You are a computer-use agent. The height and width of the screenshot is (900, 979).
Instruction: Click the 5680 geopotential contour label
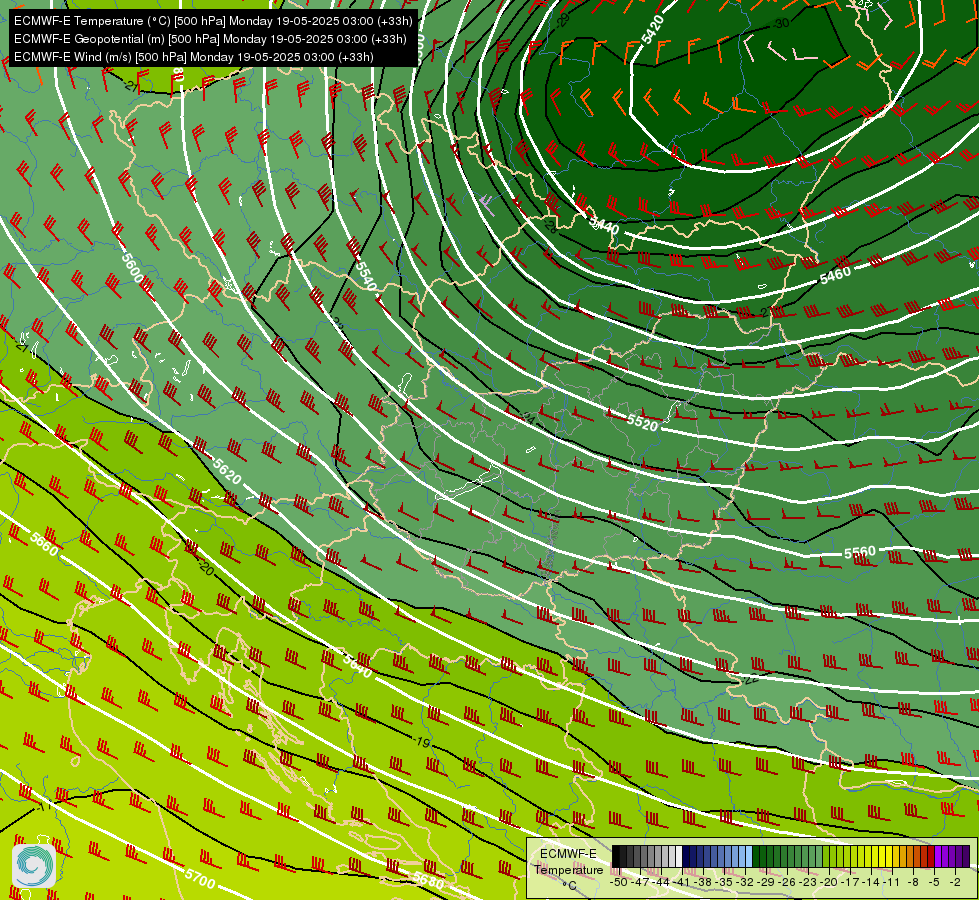click(x=429, y=881)
